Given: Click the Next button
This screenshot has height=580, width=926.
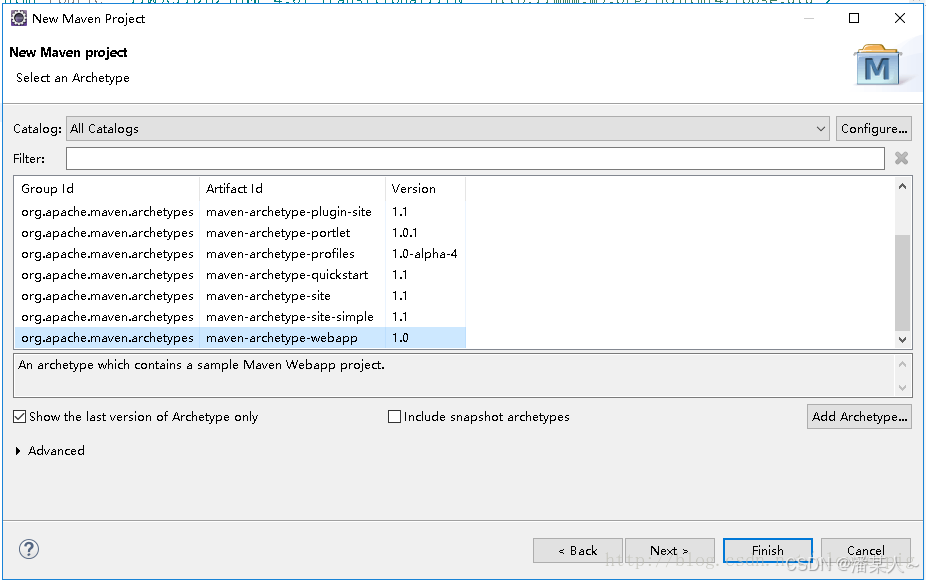Looking at the screenshot, I should [x=670, y=550].
